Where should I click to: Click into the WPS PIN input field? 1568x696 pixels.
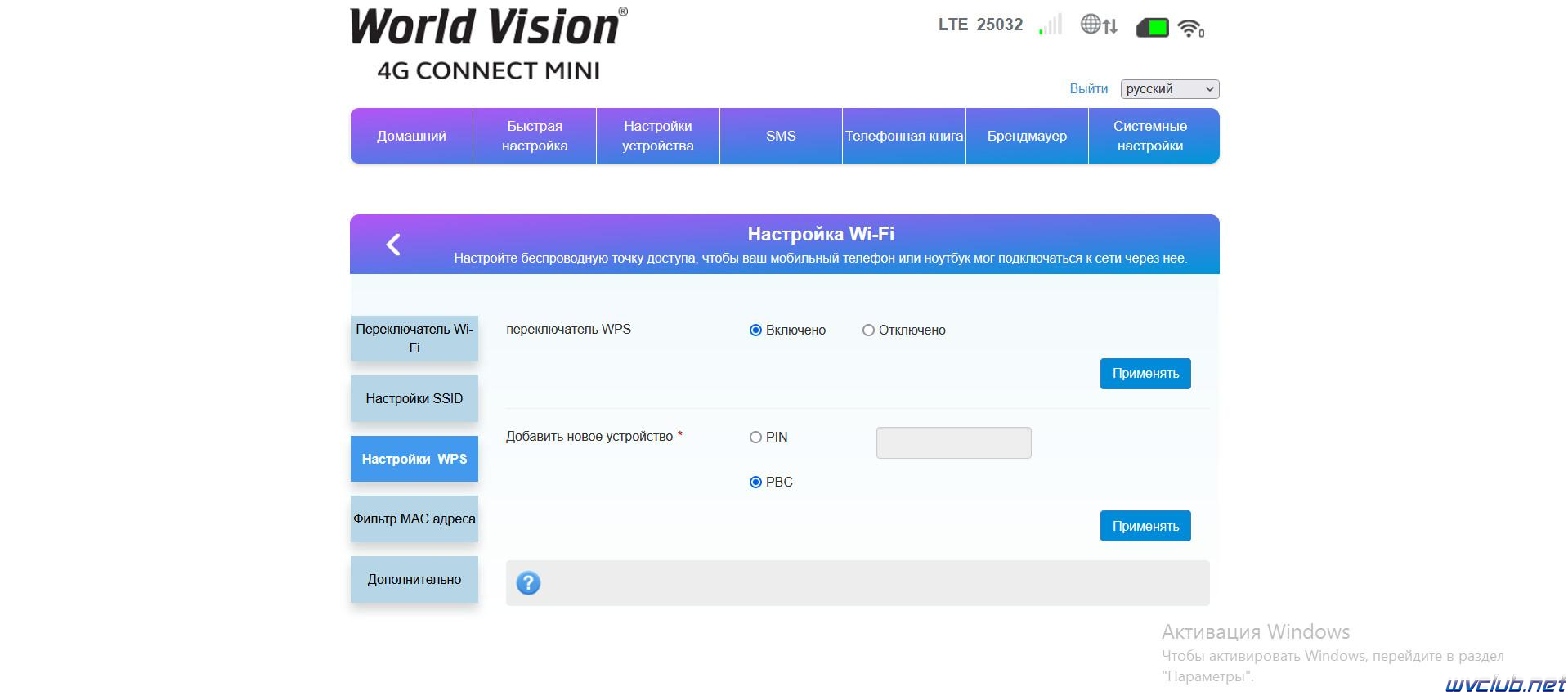click(953, 442)
